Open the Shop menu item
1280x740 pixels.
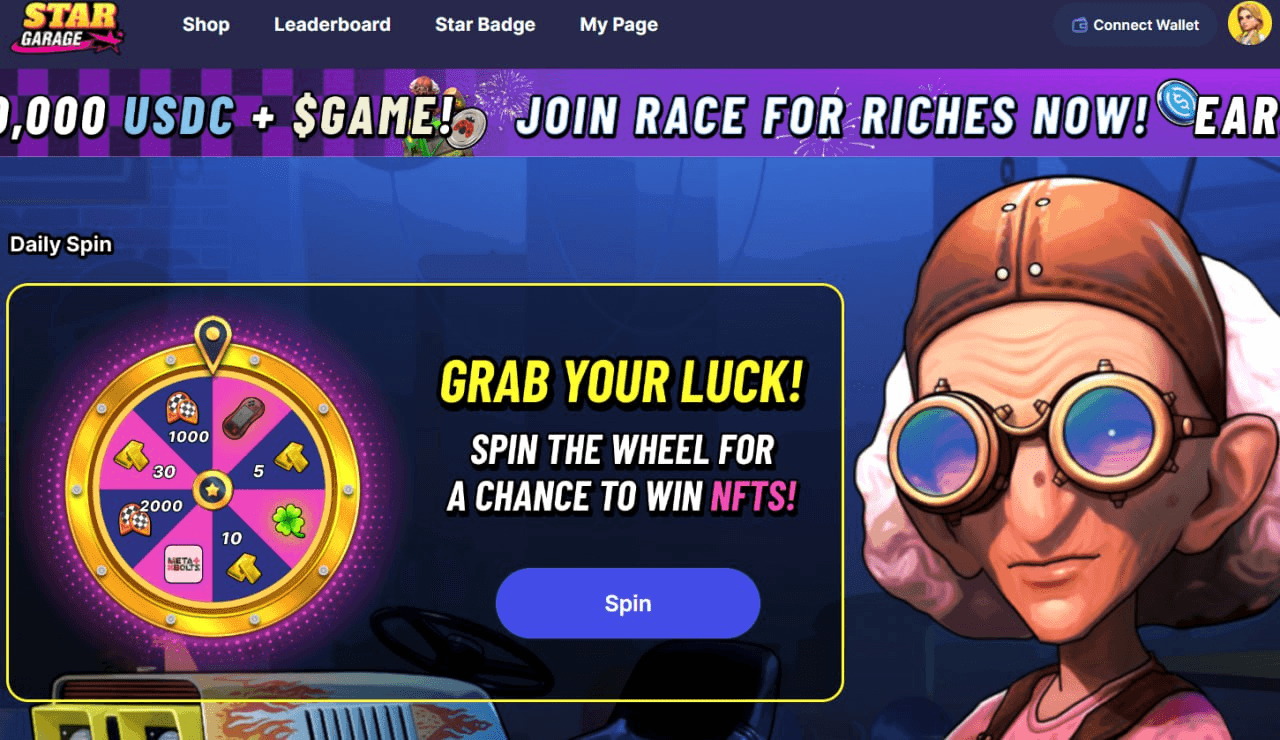tap(206, 25)
